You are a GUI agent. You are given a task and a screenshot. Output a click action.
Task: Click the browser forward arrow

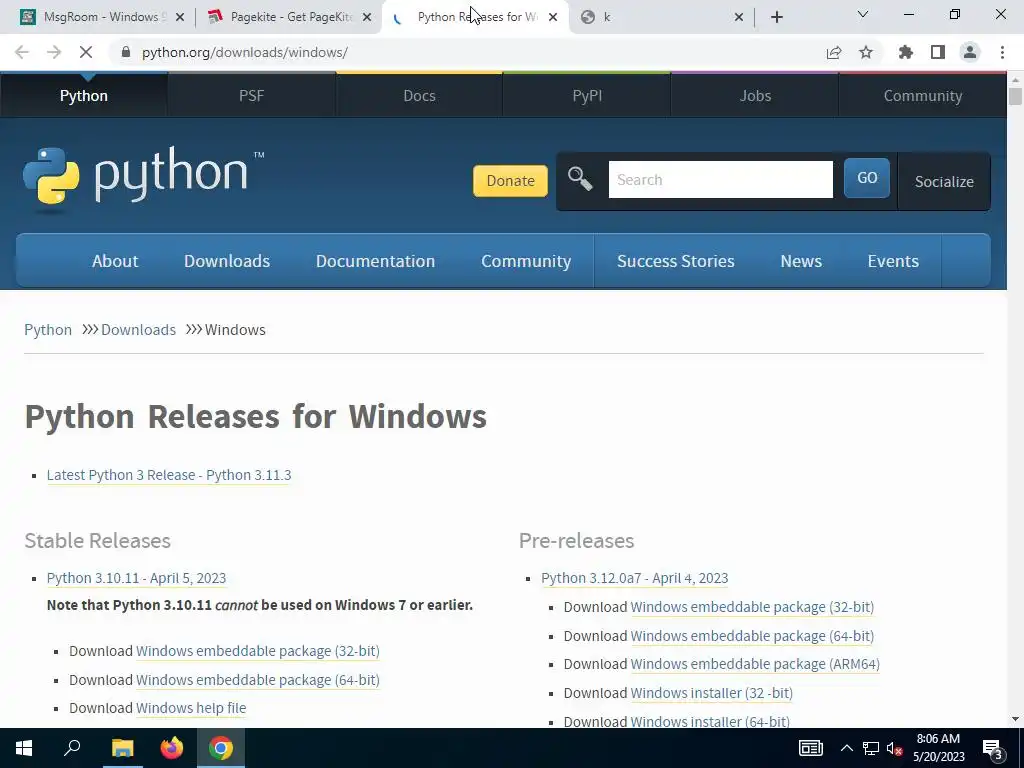click(54, 52)
